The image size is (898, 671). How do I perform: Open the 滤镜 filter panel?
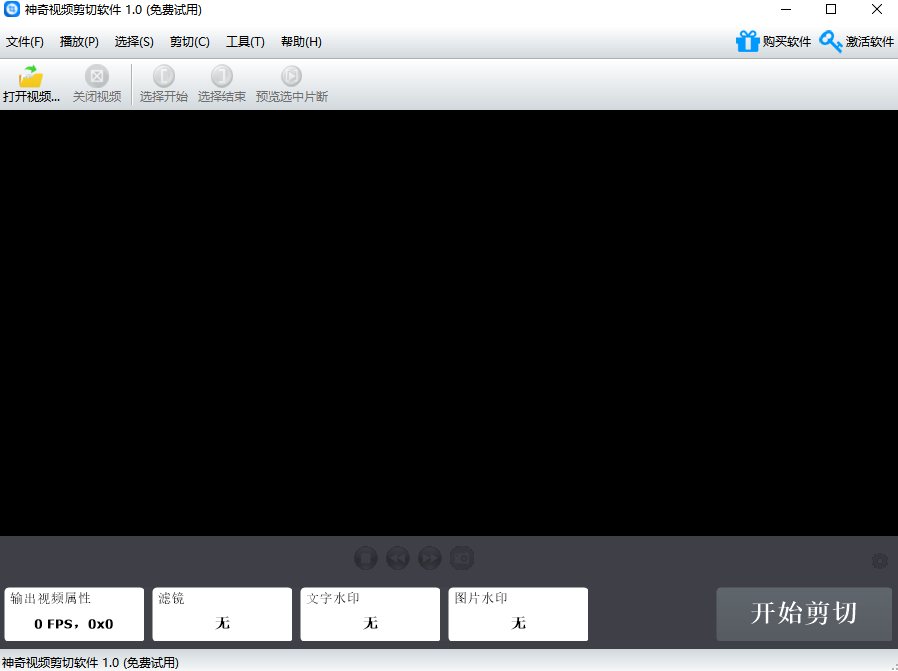click(221, 613)
